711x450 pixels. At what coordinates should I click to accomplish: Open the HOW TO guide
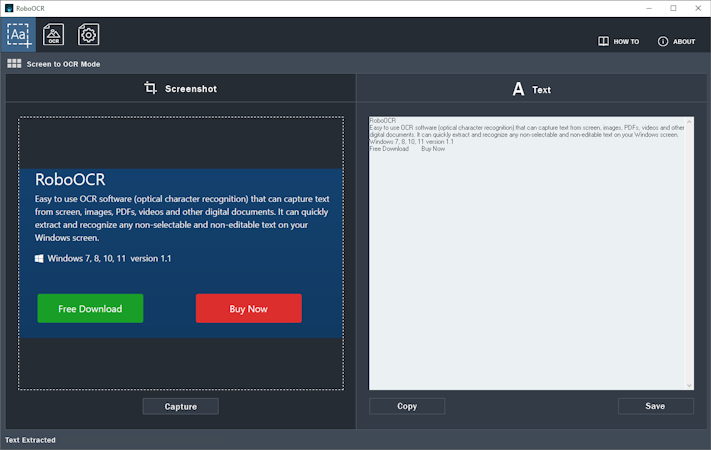coord(618,41)
